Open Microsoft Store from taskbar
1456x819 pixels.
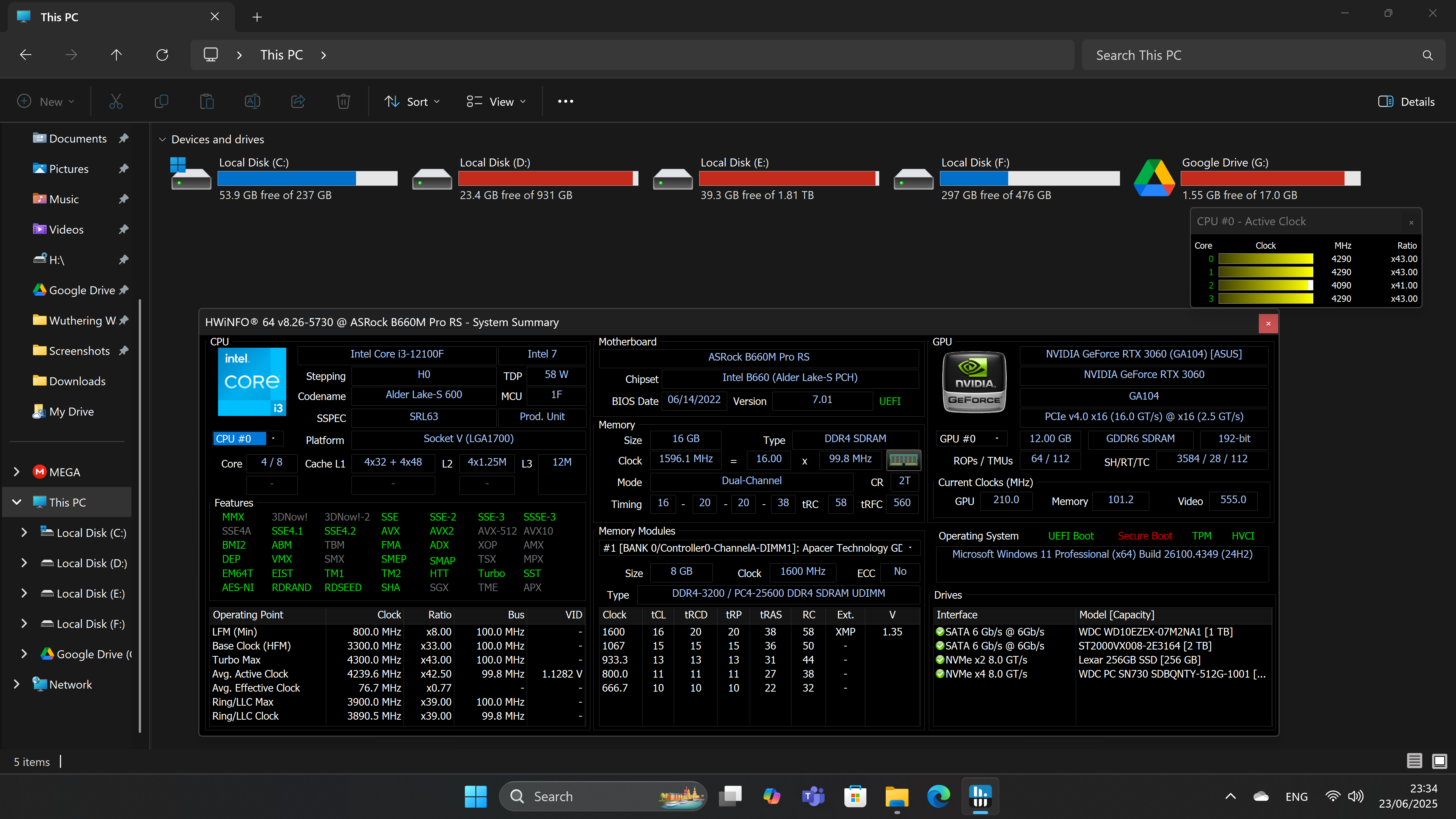click(x=855, y=796)
